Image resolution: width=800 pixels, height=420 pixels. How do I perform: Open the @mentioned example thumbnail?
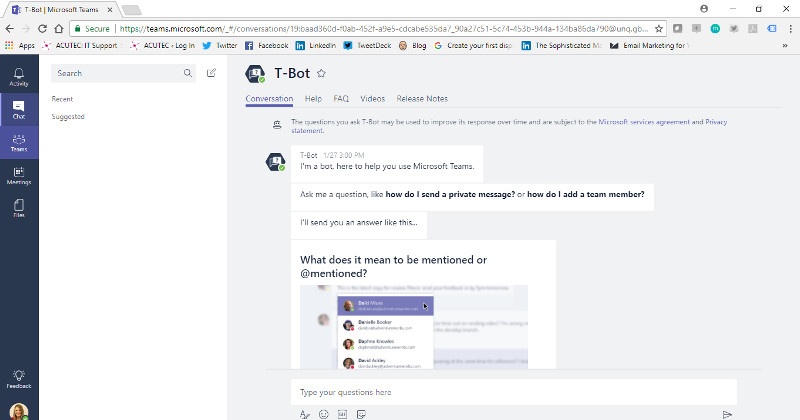pyautogui.click(x=414, y=327)
